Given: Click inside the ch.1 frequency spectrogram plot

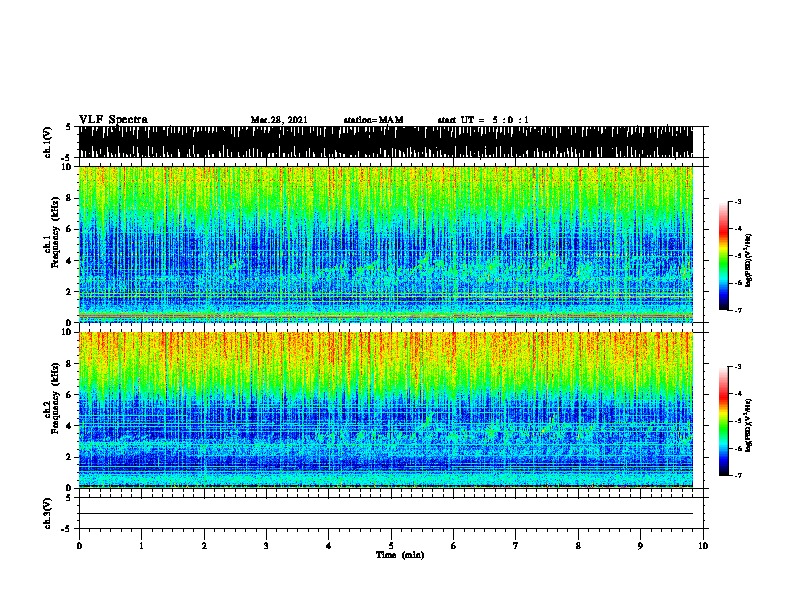Looking at the screenshot, I should 386,244.
